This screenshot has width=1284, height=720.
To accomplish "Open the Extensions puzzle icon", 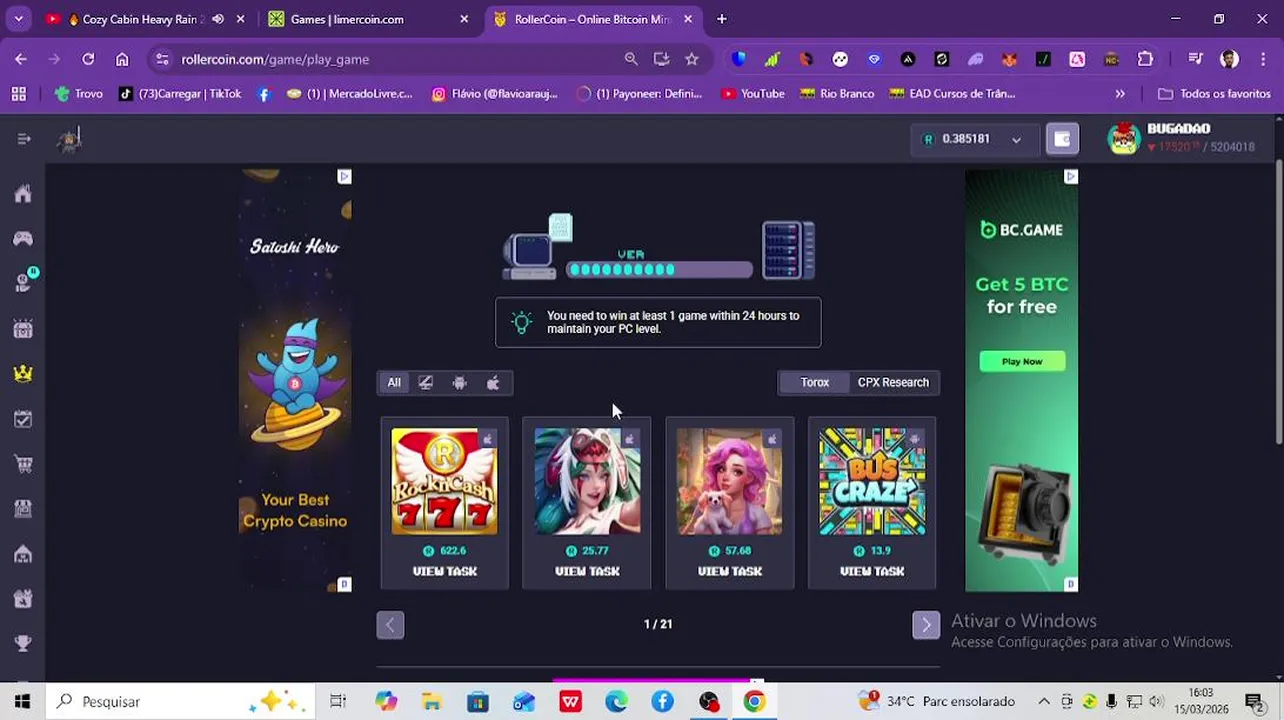I will [1145, 59].
